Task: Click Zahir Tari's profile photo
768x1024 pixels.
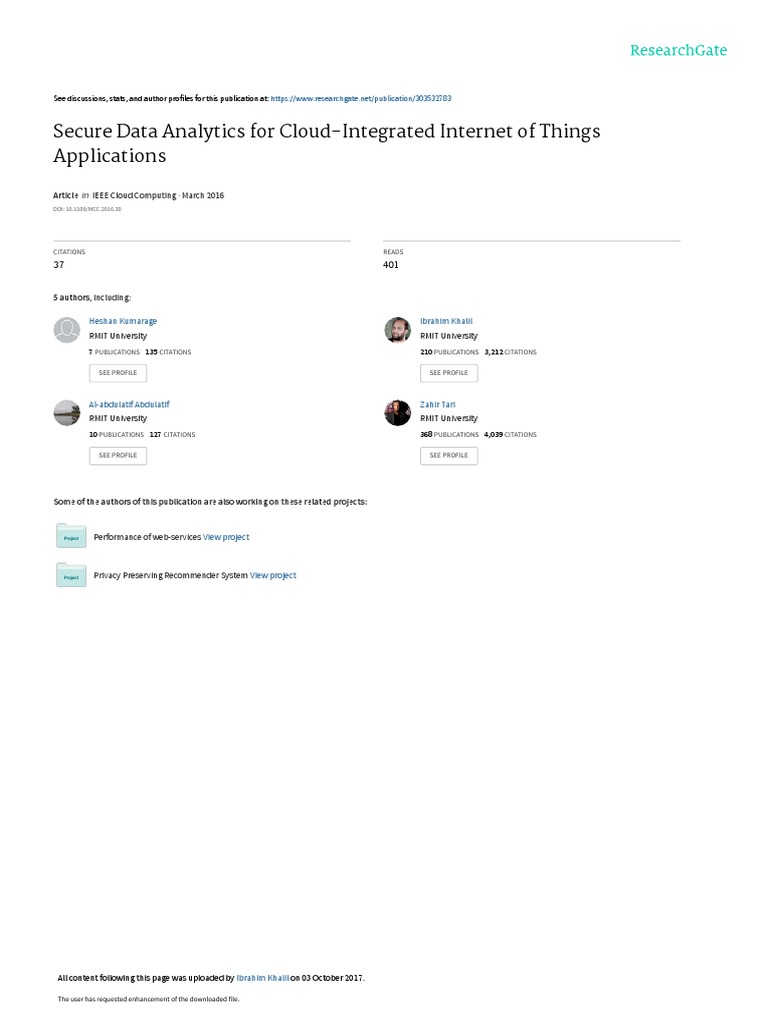Action: (x=397, y=412)
